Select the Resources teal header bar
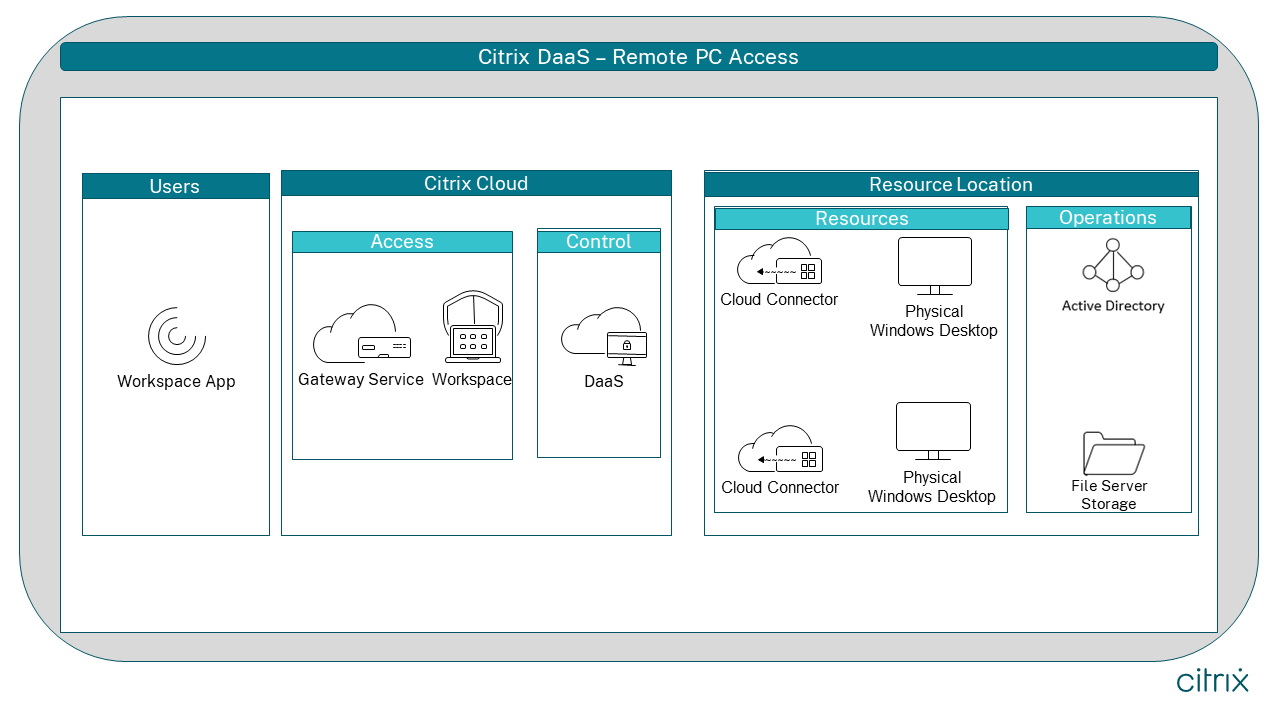 (861, 217)
